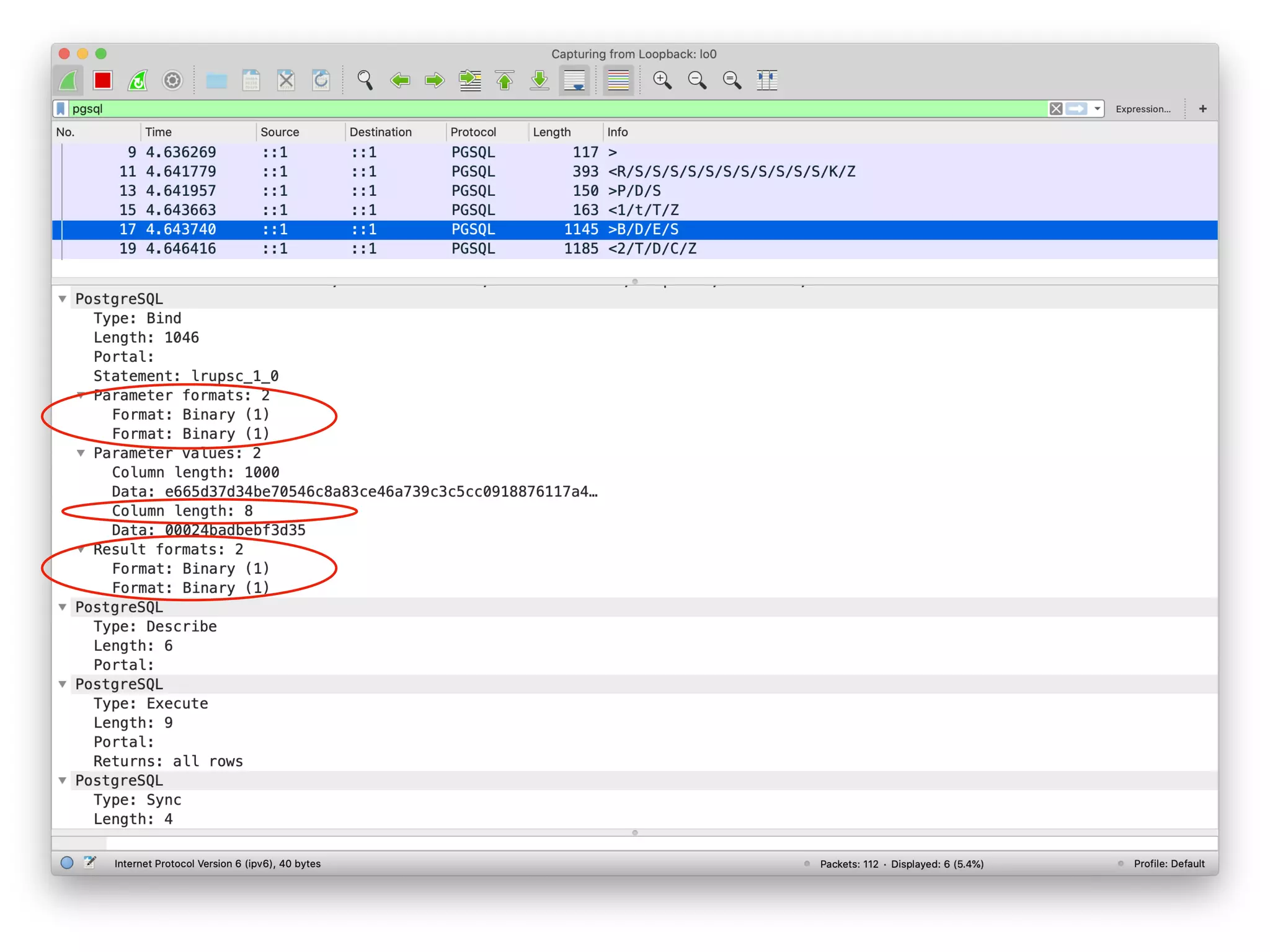The width and height of the screenshot is (1270, 952).
Task: Collapse the Parameter values: 2 node
Action: tap(81, 453)
